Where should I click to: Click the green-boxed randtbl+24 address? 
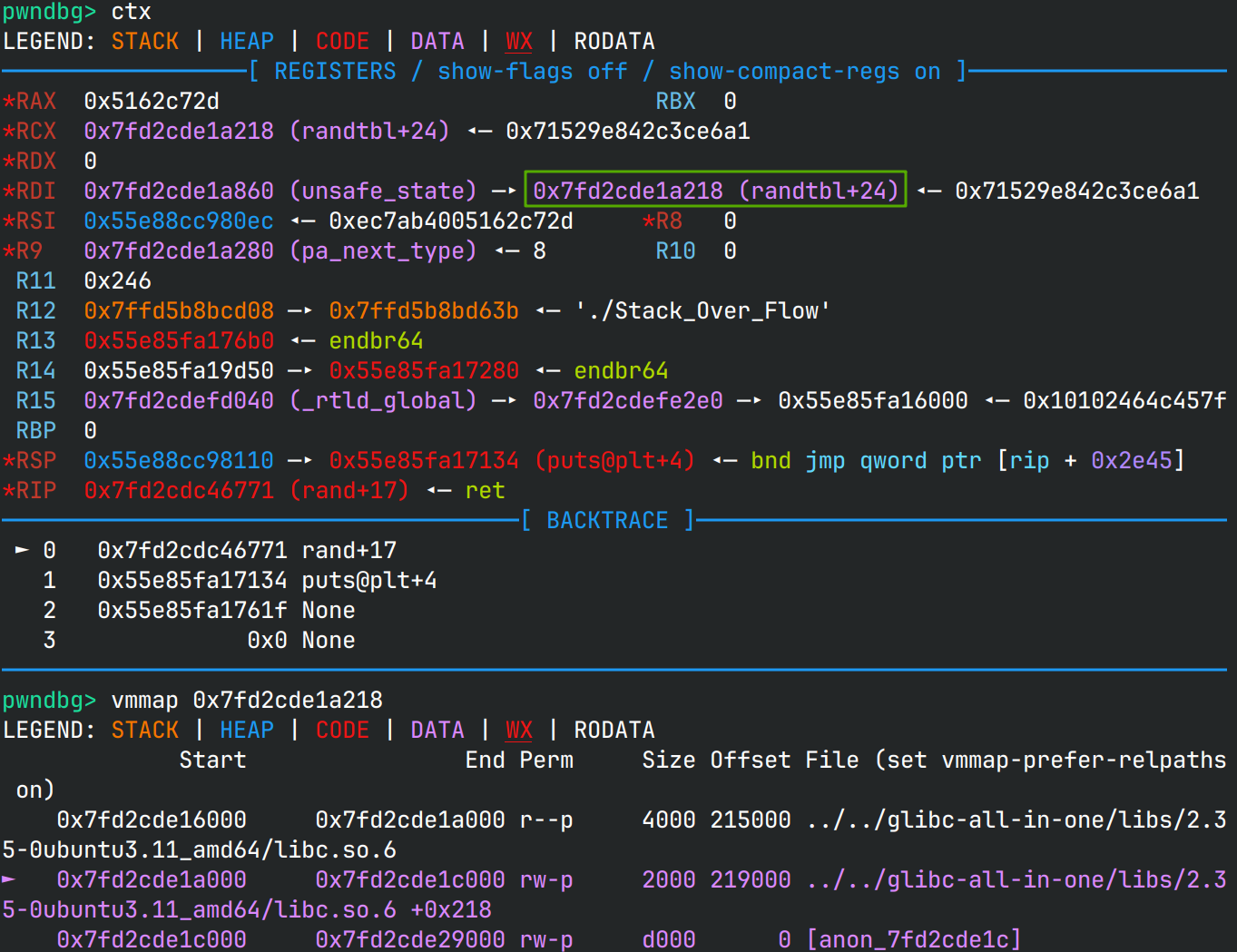click(715, 191)
